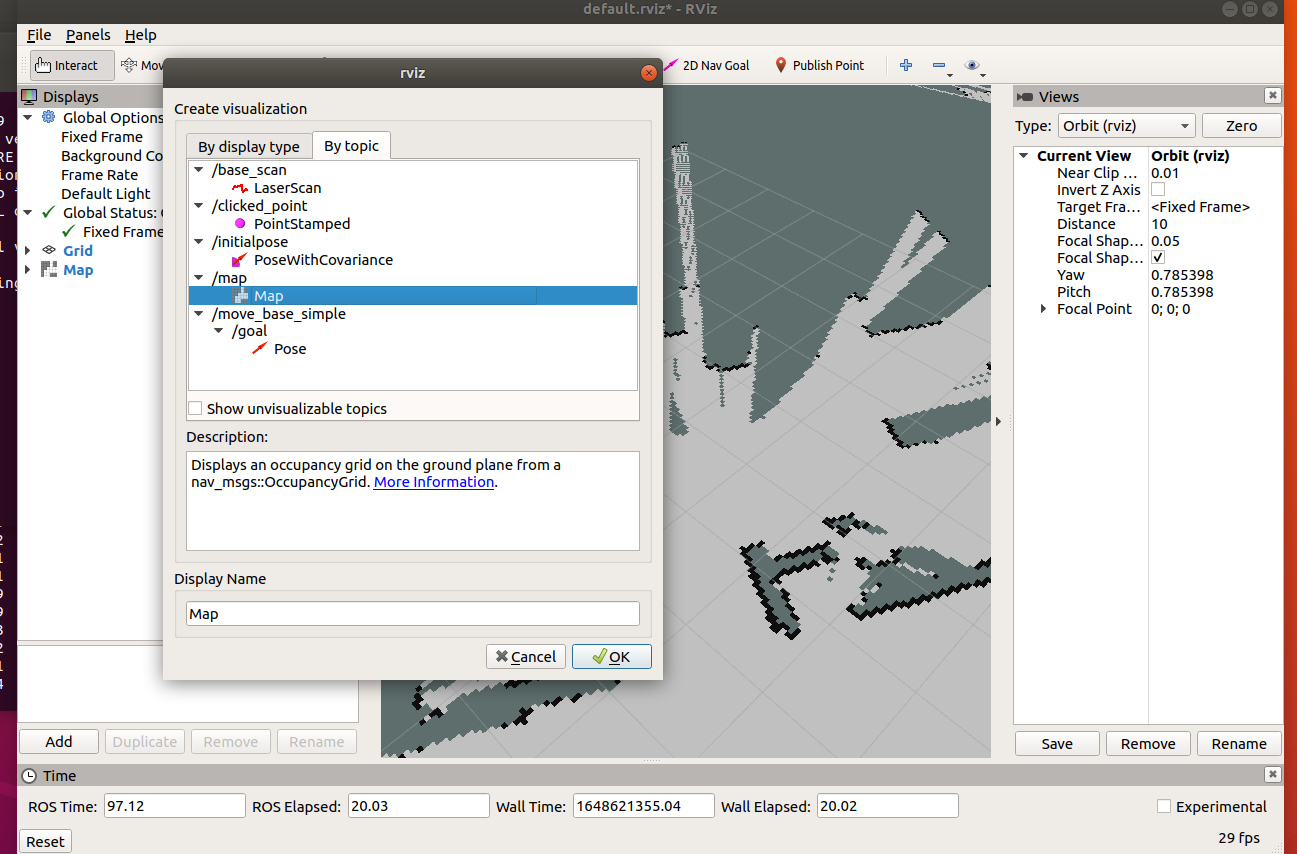Click the zoom-in plus toolbar icon
The width and height of the screenshot is (1297, 854).
pos(905,65)
